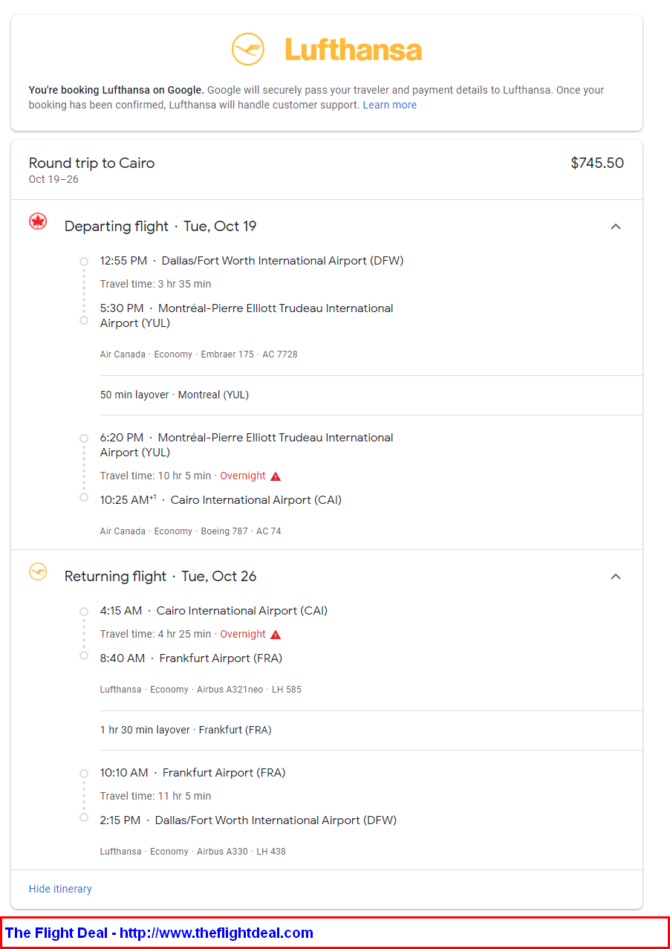670x949 pixels.
Task: Click the Frankfurt departure stop circle at 10:10 AM
Action: [84, 773]
